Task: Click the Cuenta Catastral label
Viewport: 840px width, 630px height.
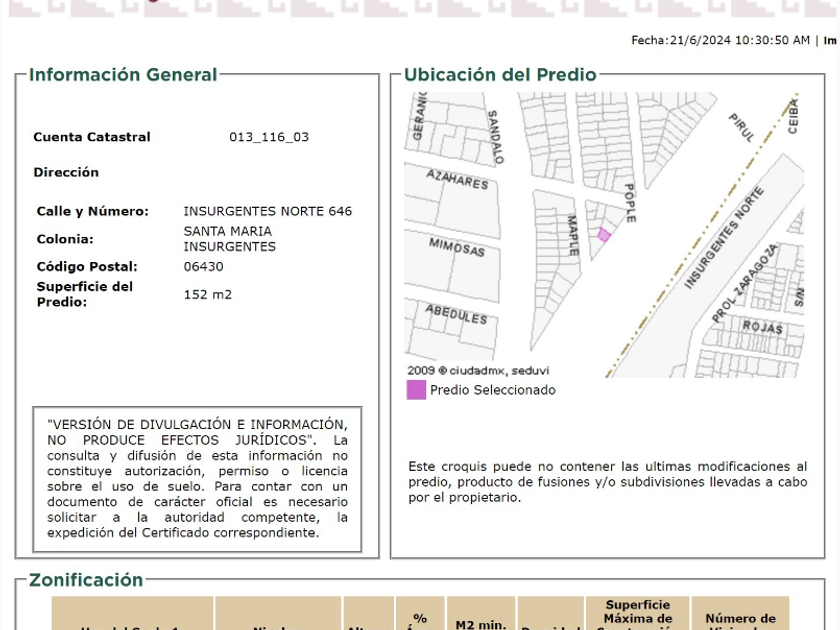Action: point(92,137)
